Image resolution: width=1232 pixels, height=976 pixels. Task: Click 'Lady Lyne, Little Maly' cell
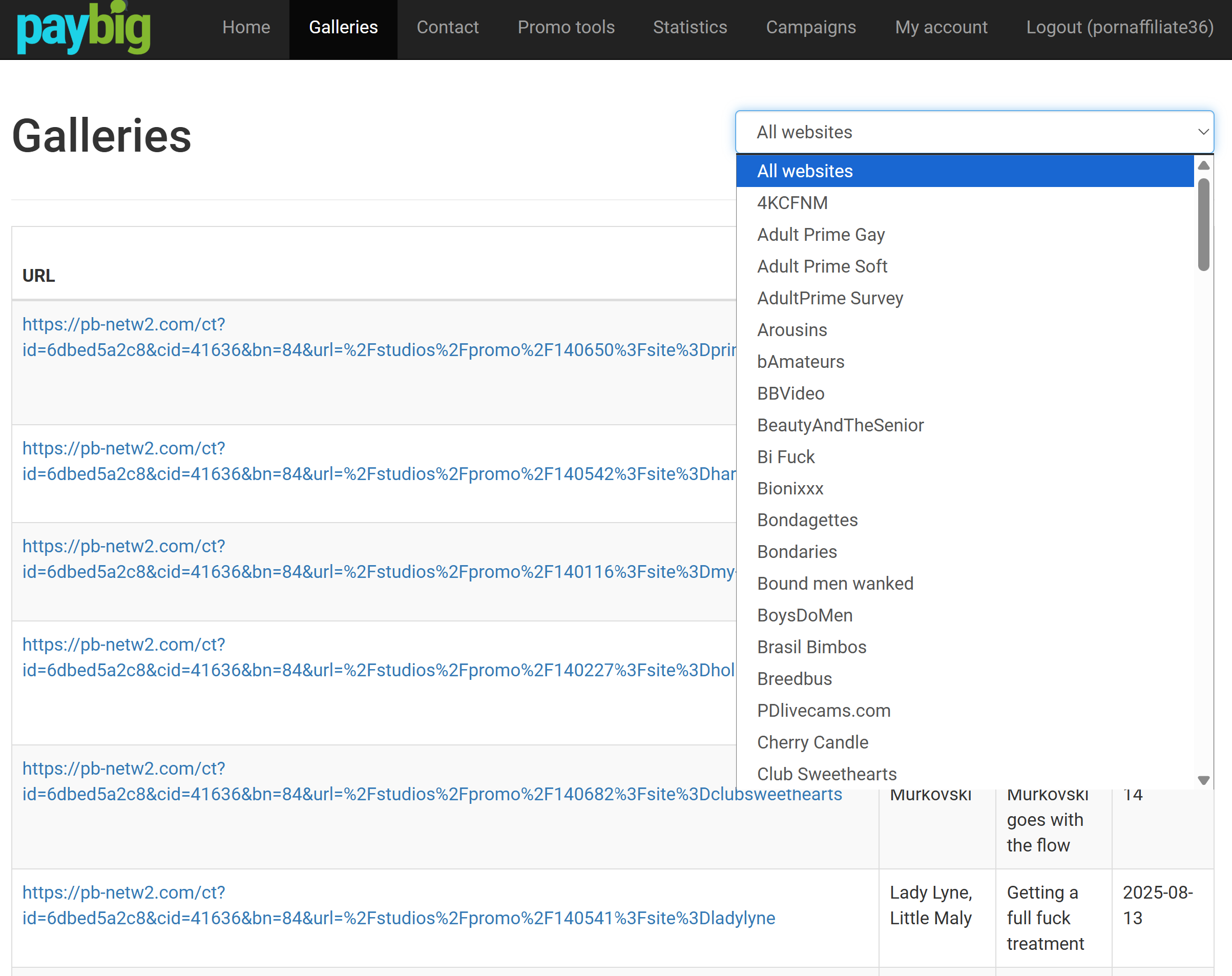937,918
